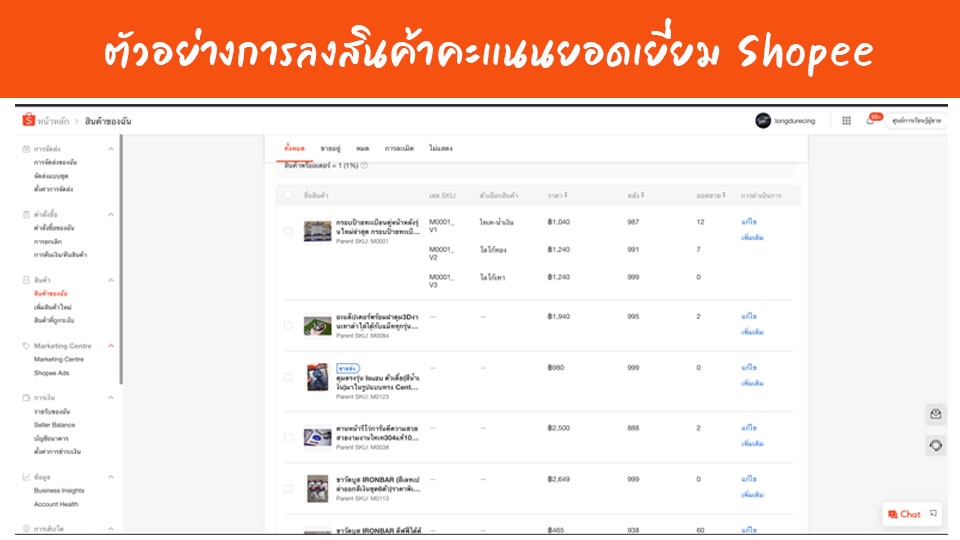960x540 pixels.
Task: Click the Finance section wallet icon
Action: point(26,398)
